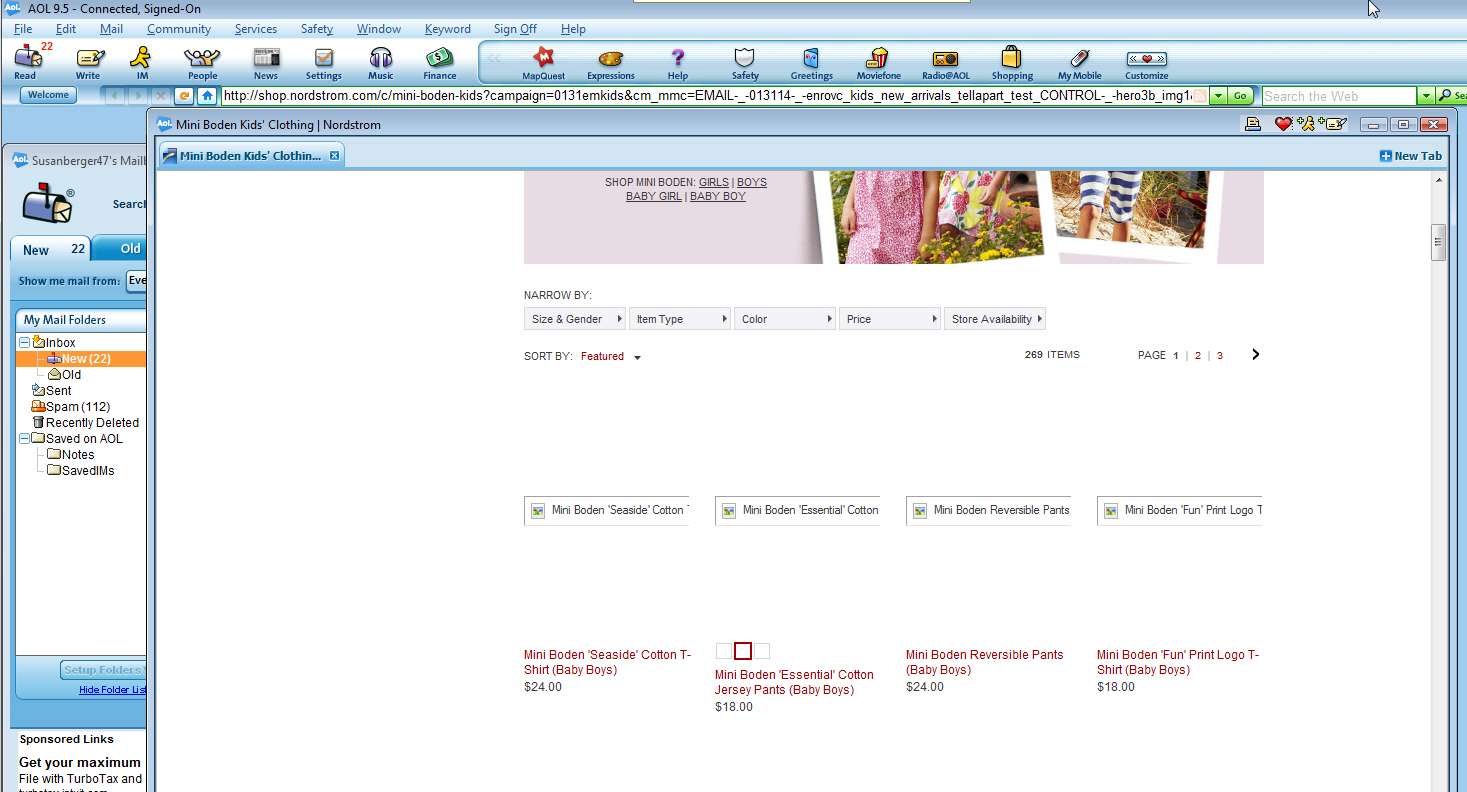This screenshot has height=792, width=1467.
Task: Select the third color swatch for Essential pants
Action: pyautogui.click(x=762, y=651)
